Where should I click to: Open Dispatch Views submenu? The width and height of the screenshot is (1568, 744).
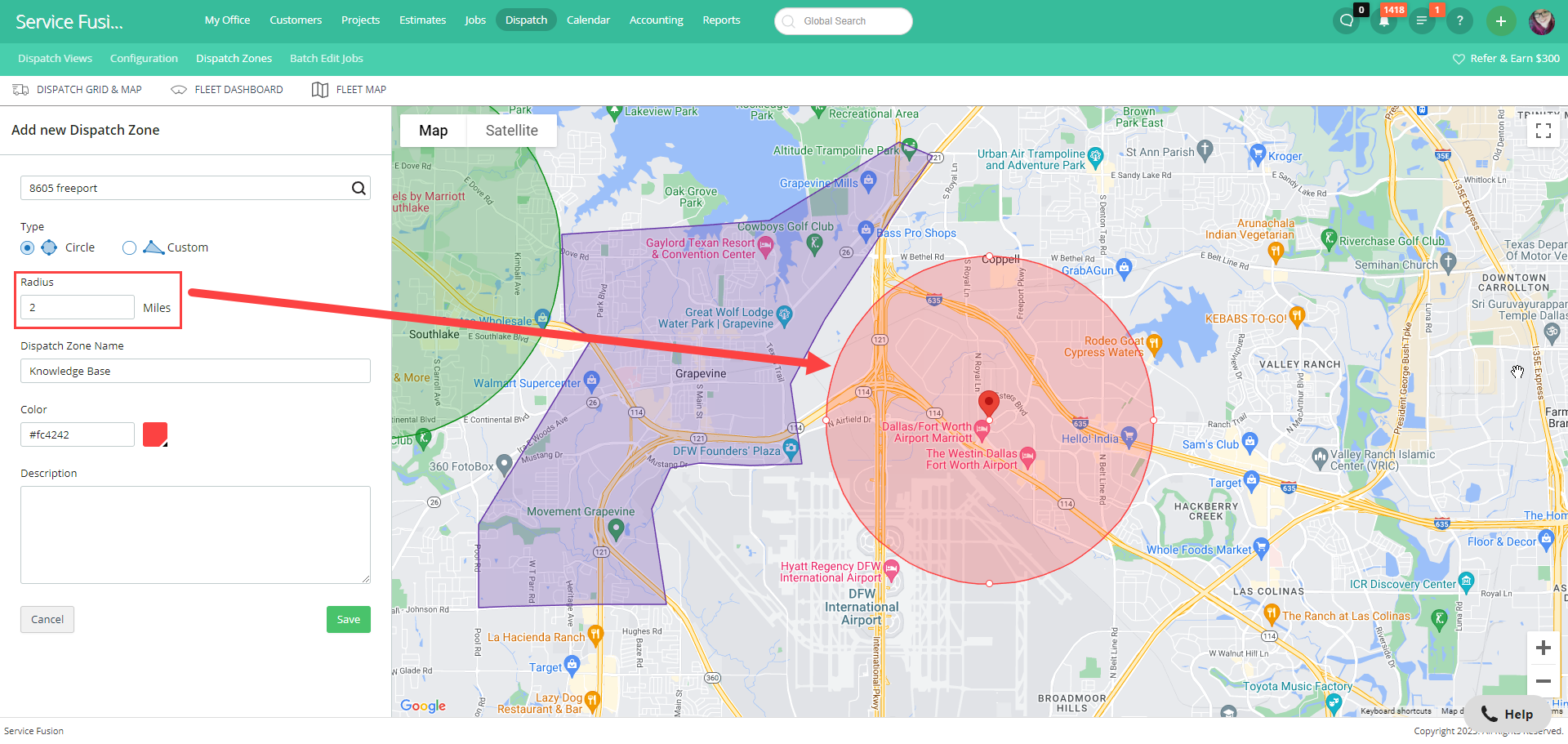tap(55, 59)
